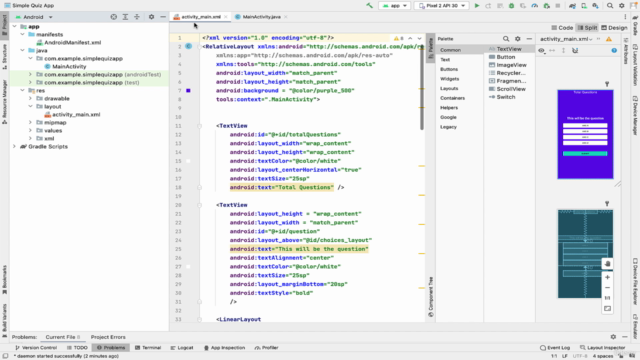Expand the mipmap folder
Image resolution: width=640 pixels, height=360 pixels.
(x=30, y=122)
